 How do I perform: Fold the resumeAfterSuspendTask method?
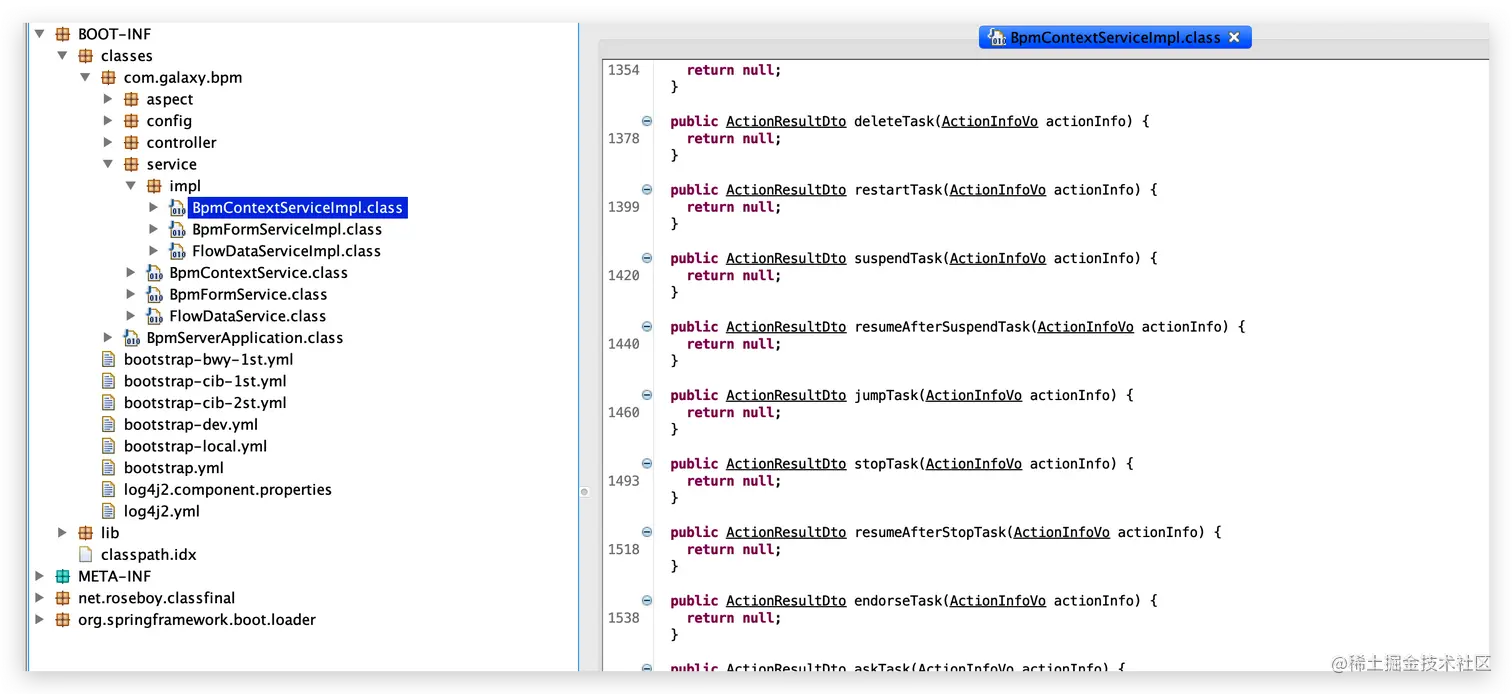(x=646, y=327)
